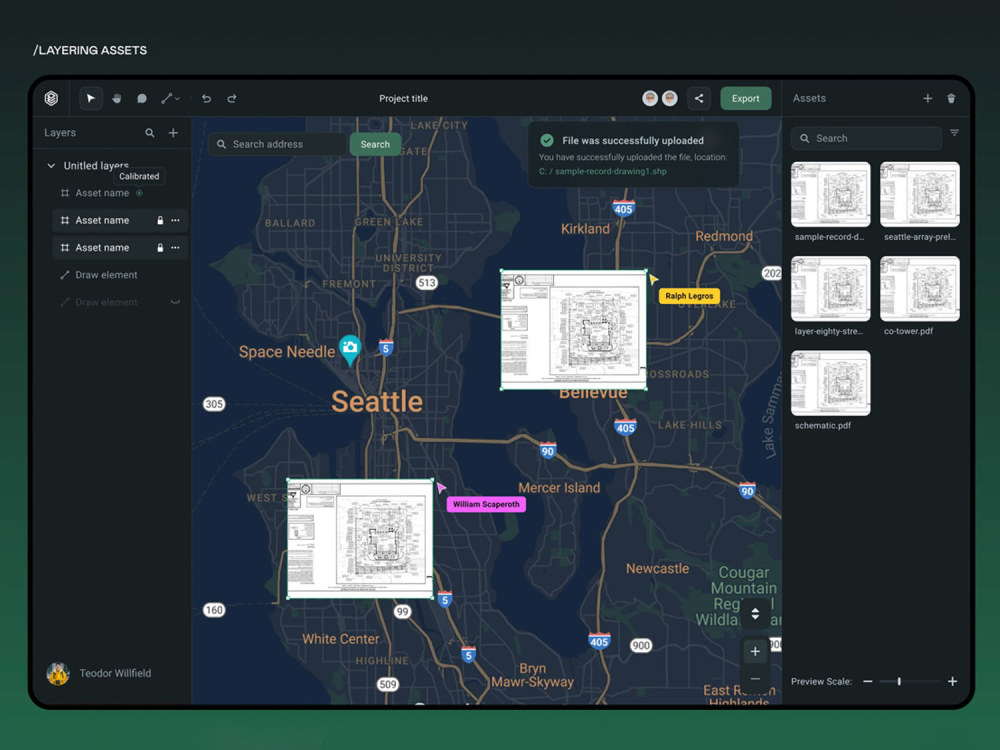Select the comment bubble tool
Image resolution: width=1000 pixels, height=750 pixels.
click(142, 98)
